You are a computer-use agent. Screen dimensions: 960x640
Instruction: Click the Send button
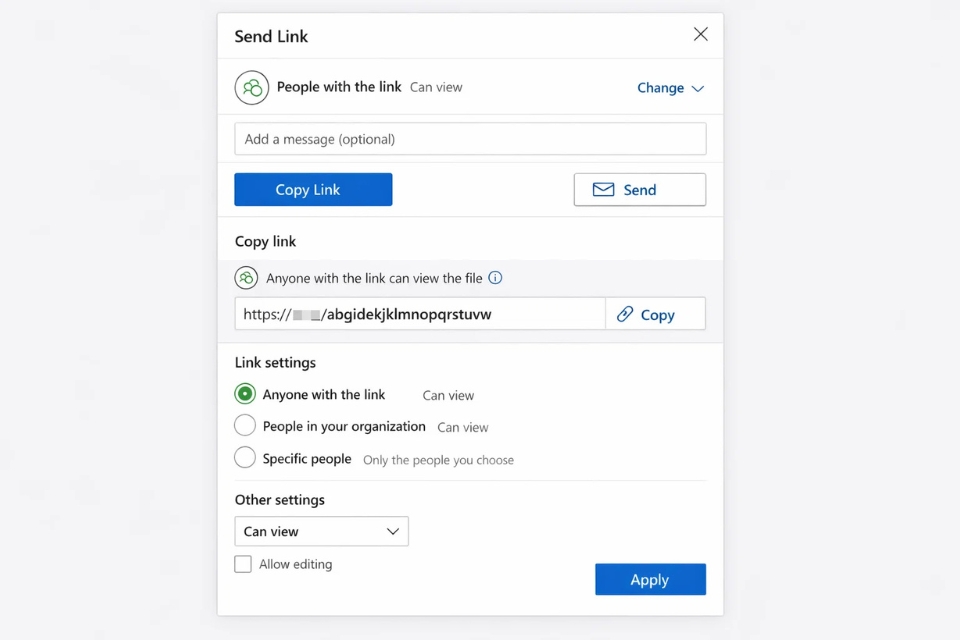(639, 189)
